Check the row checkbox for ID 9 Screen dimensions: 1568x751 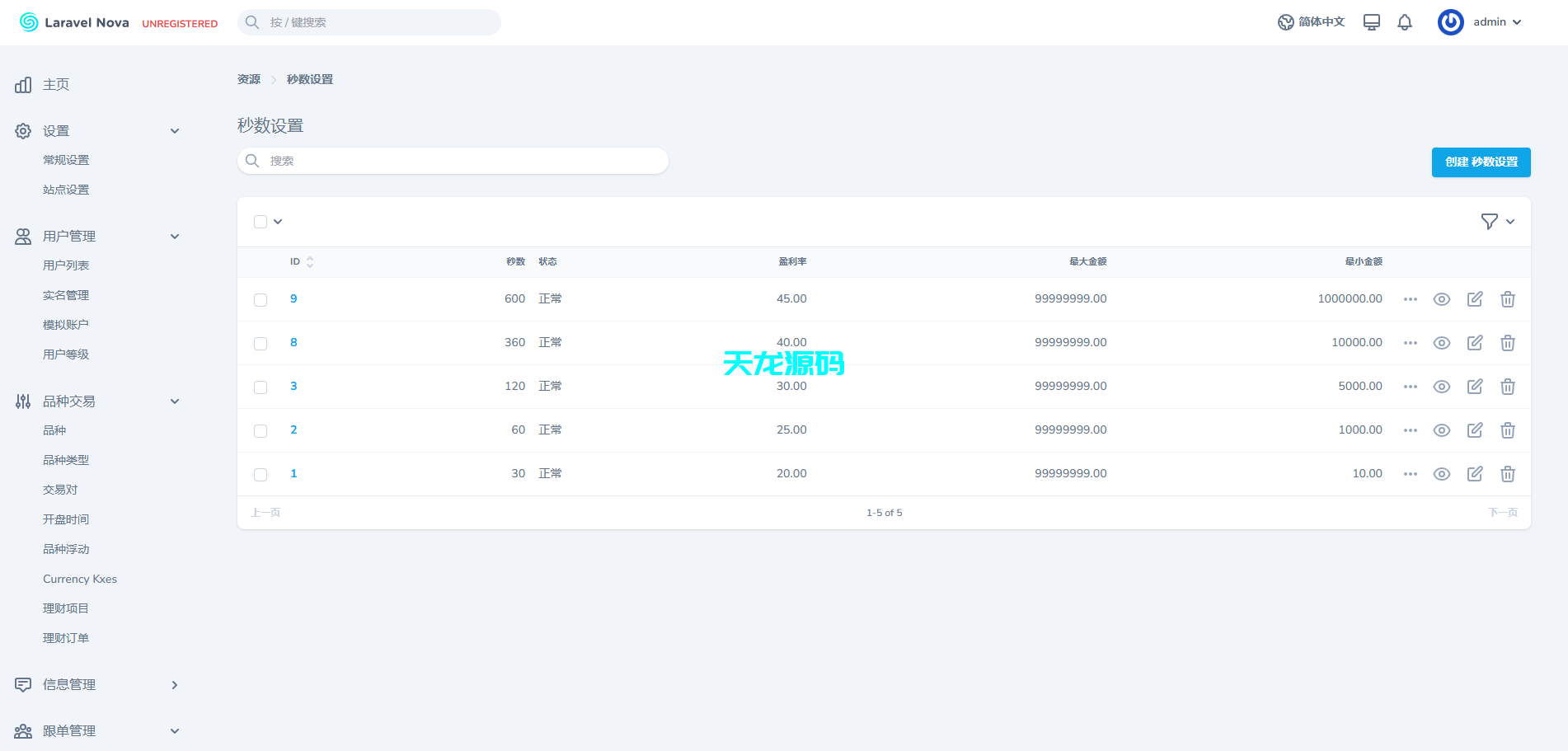pyautogui.click(x=261, y=299)
